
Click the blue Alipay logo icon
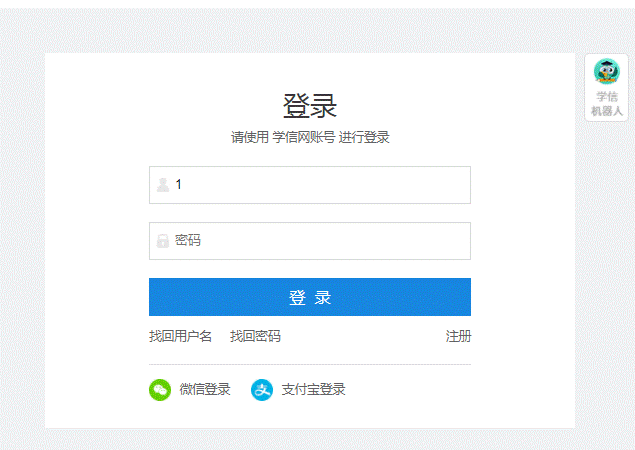(262, 390)
